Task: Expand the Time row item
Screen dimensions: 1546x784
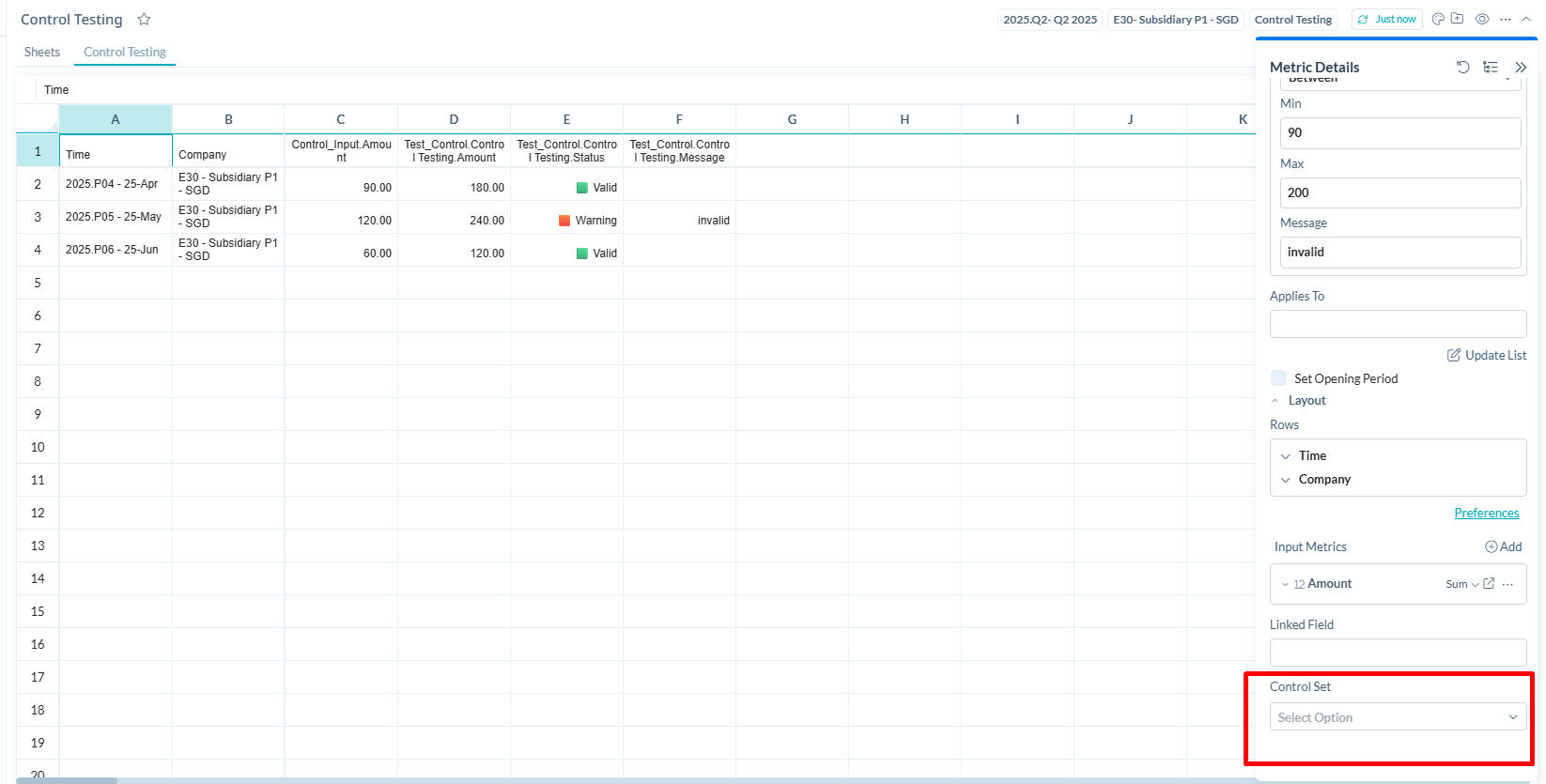Action: coord(1286,456)
